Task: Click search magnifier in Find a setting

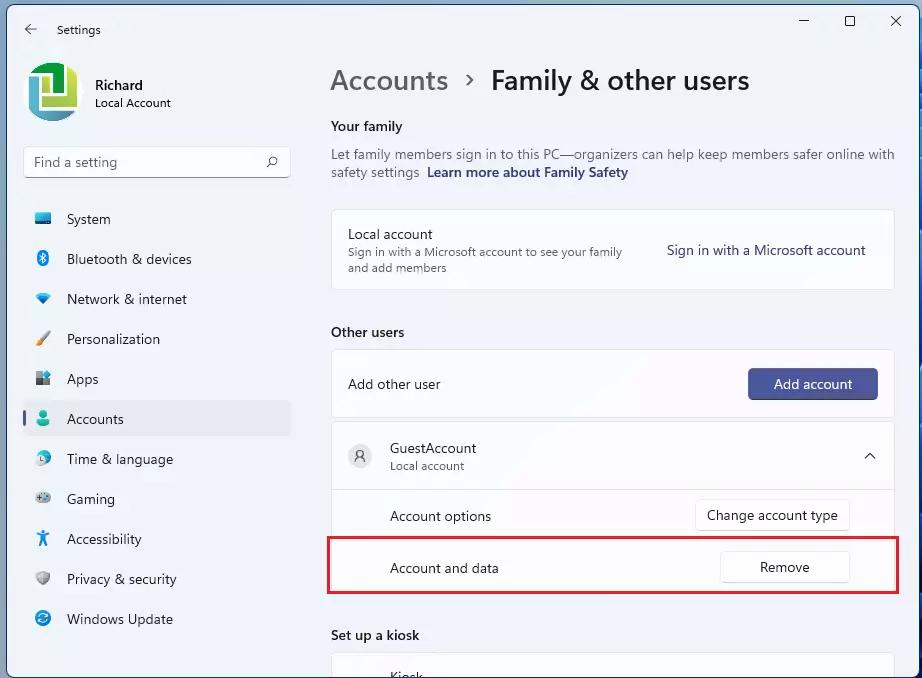Action: (272, 162)
